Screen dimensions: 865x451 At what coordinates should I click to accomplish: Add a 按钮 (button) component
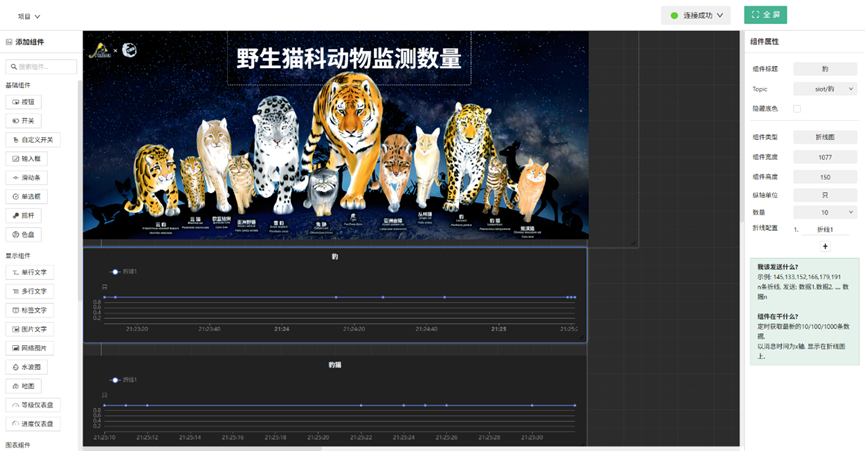28,102
